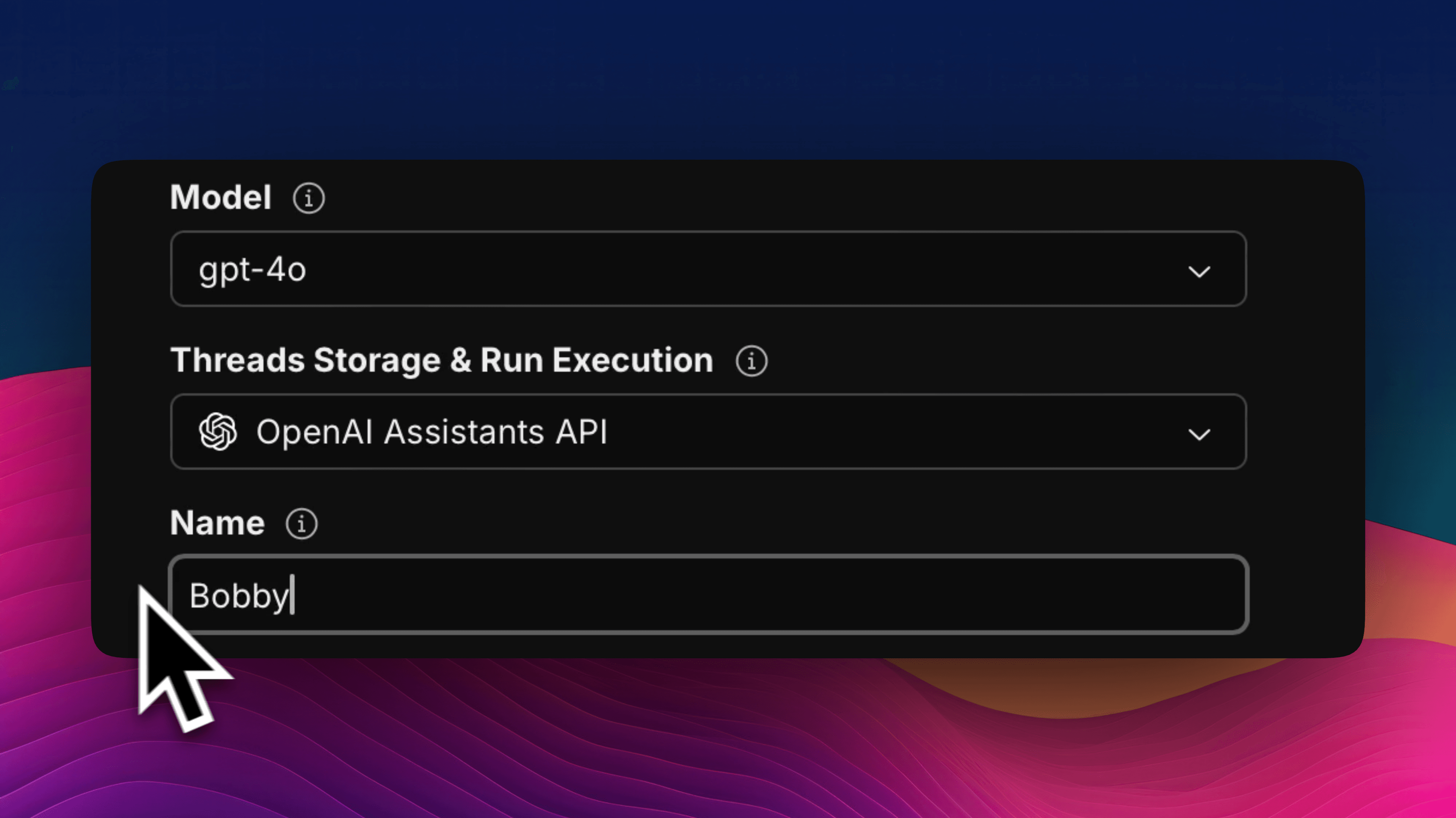The width and height of the screenshot is (1456, 818).
Task: Click the info icon next to Name
Action: click(301, 523)
